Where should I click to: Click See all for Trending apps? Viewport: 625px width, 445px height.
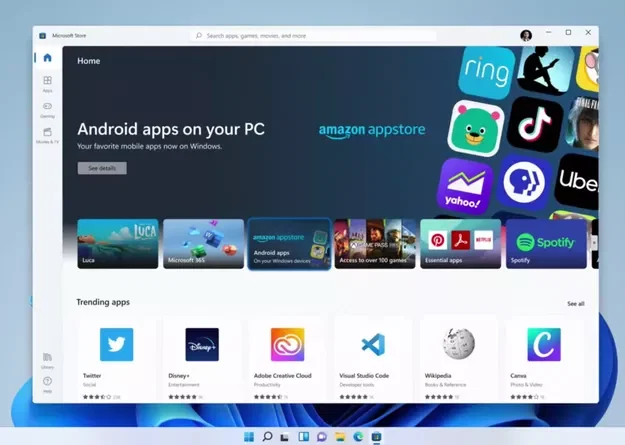(576, 304)
